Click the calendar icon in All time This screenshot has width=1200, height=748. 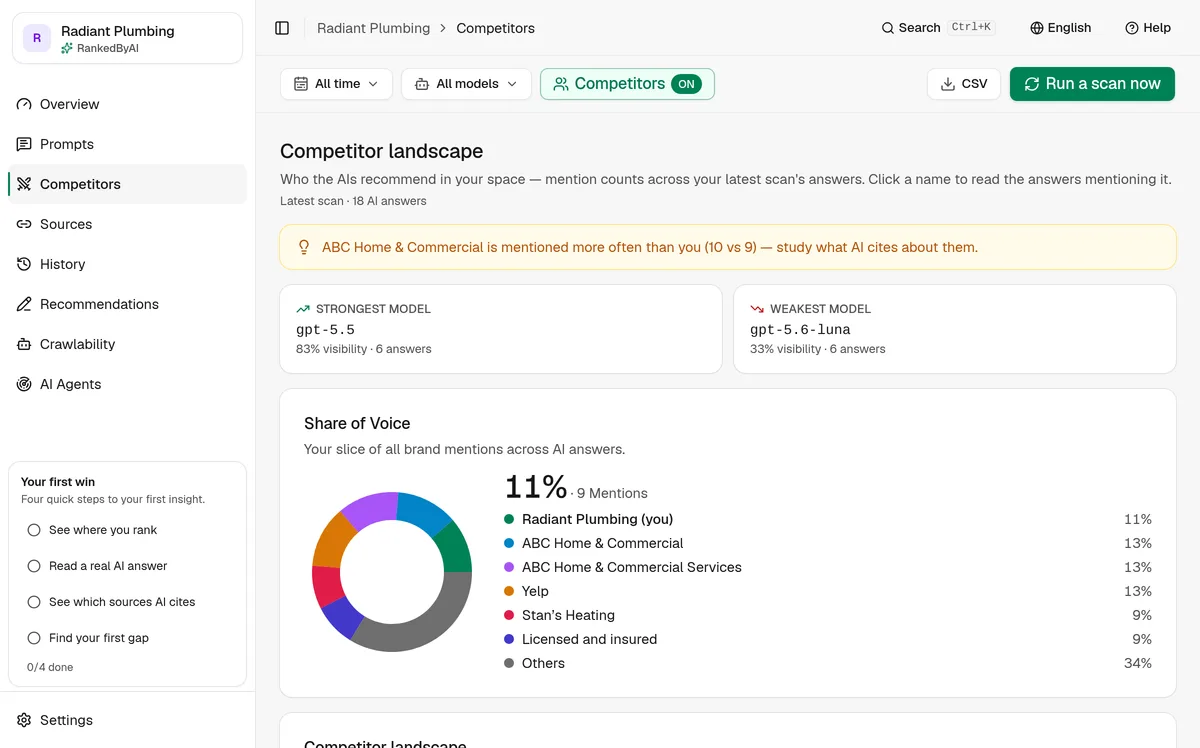301,84
